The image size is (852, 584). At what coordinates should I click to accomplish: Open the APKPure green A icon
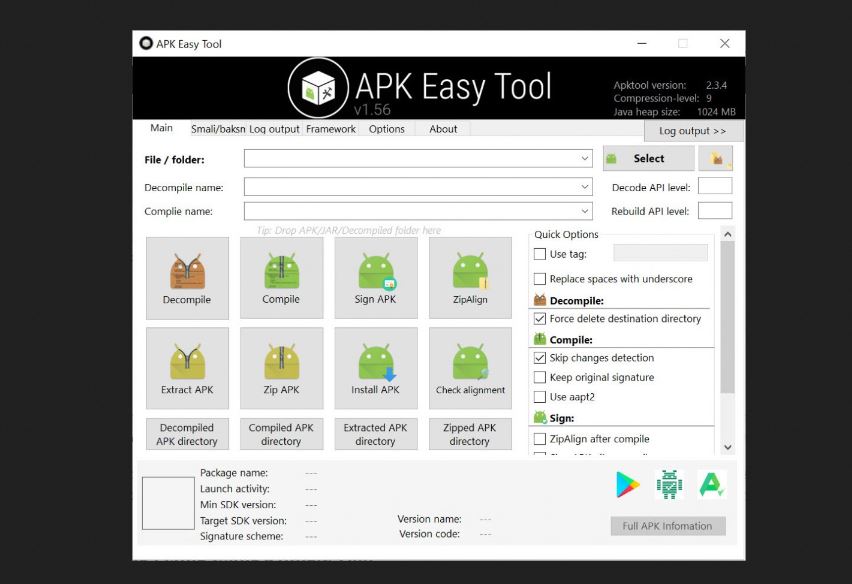[x=711, y=484]
